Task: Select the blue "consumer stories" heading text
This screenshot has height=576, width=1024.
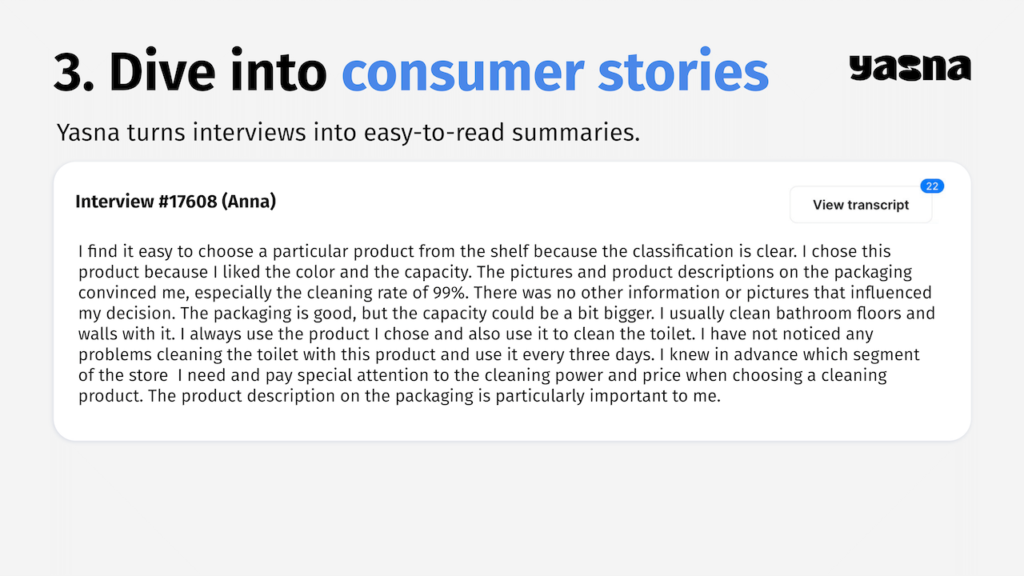Action: click(x=555, y=71)
